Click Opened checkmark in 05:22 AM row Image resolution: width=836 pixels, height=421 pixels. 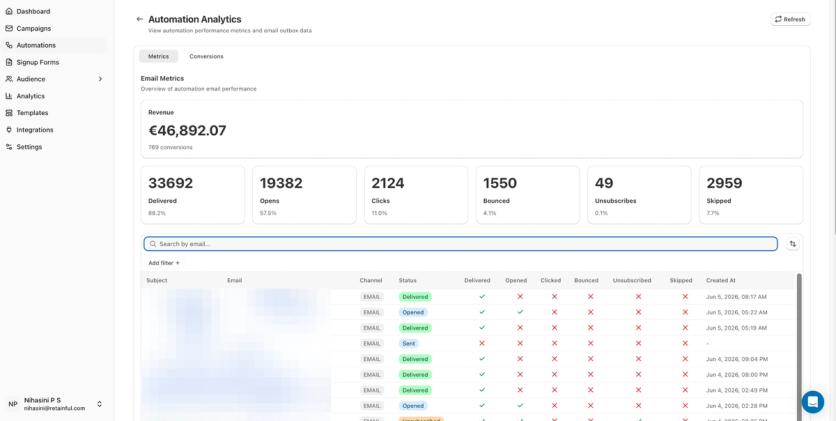(x=520, y=312)
